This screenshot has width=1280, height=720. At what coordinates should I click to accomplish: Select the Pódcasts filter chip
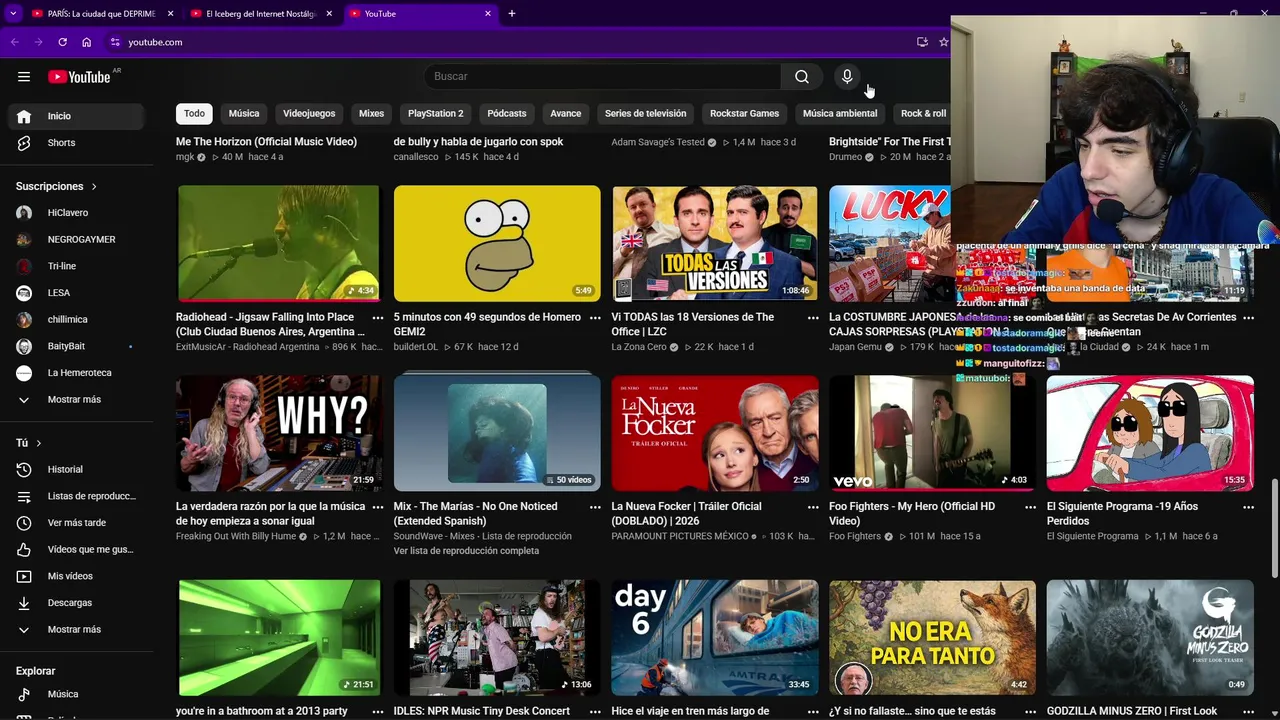507,113
